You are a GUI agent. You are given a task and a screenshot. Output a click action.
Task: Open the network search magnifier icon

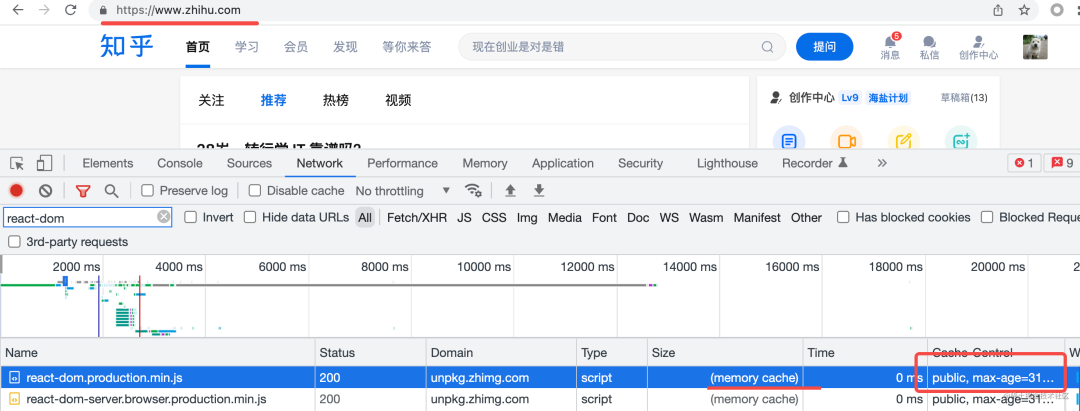point(111,191)
